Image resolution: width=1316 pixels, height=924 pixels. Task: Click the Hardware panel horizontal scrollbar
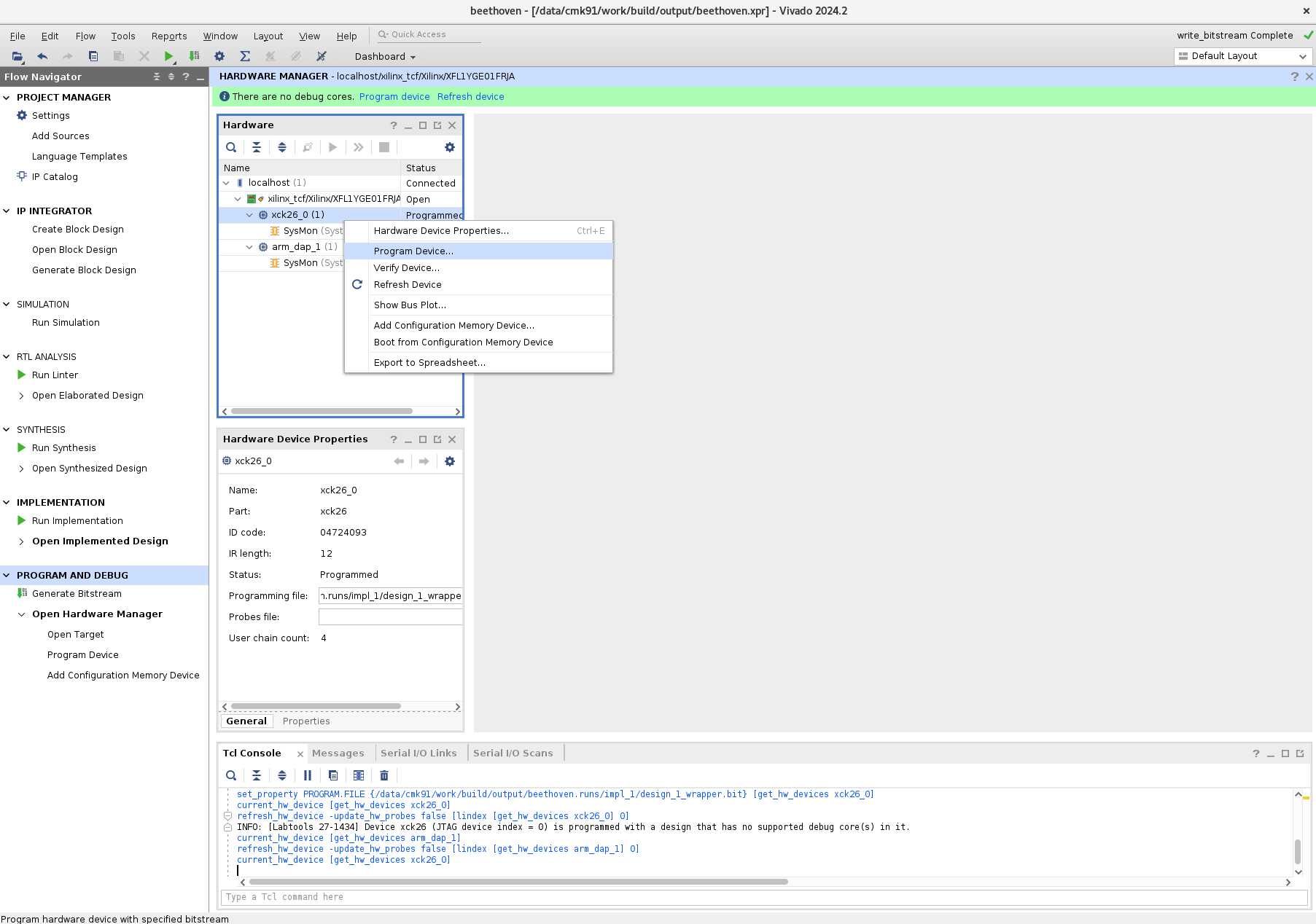point(322,411)
